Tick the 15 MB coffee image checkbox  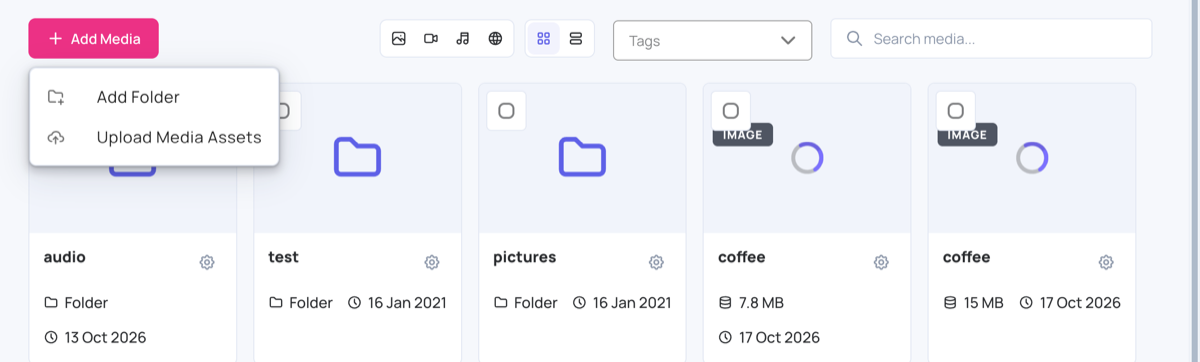point(956,111)
